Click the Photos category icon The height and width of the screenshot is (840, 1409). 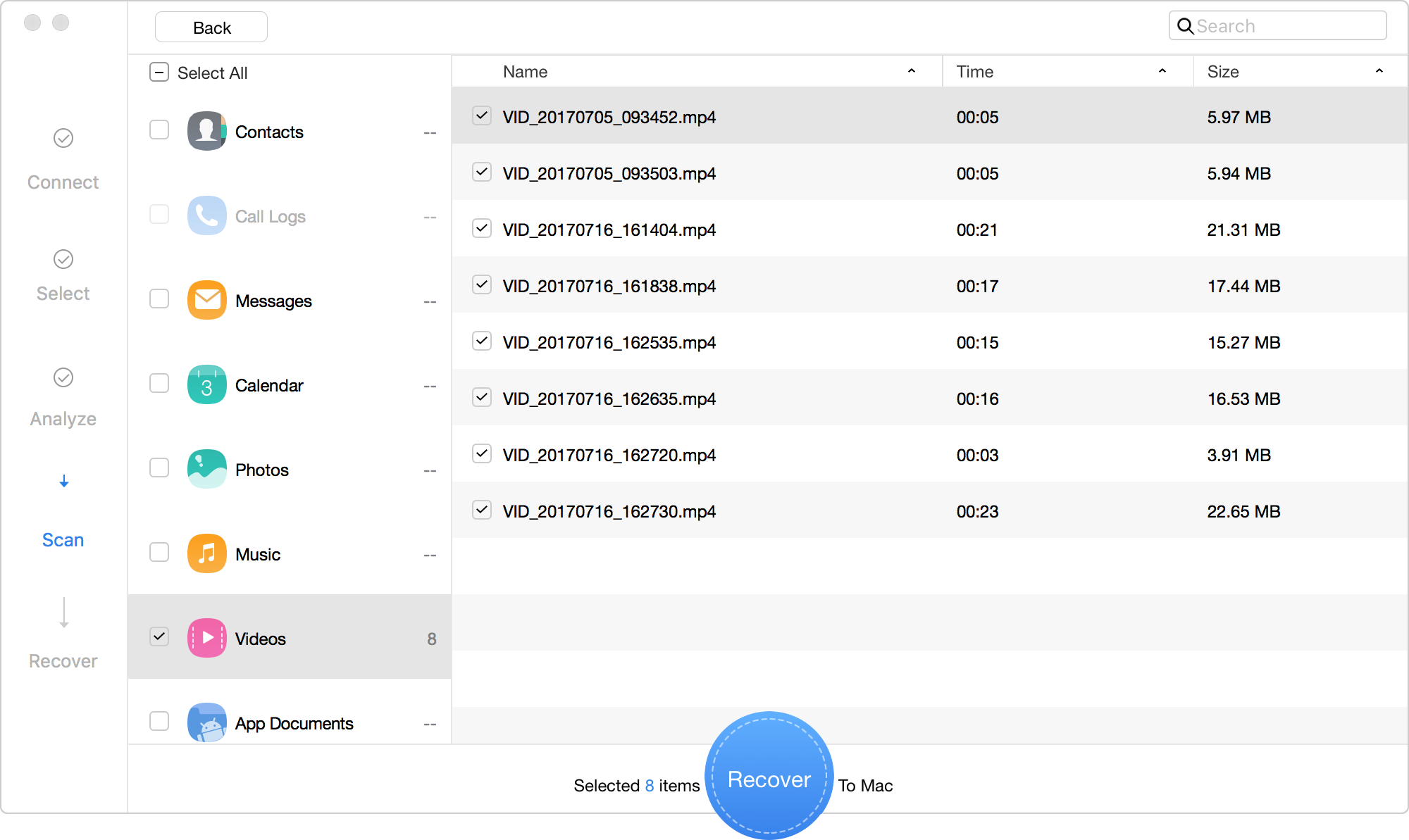pyautogui.click(x=206, y=469)
